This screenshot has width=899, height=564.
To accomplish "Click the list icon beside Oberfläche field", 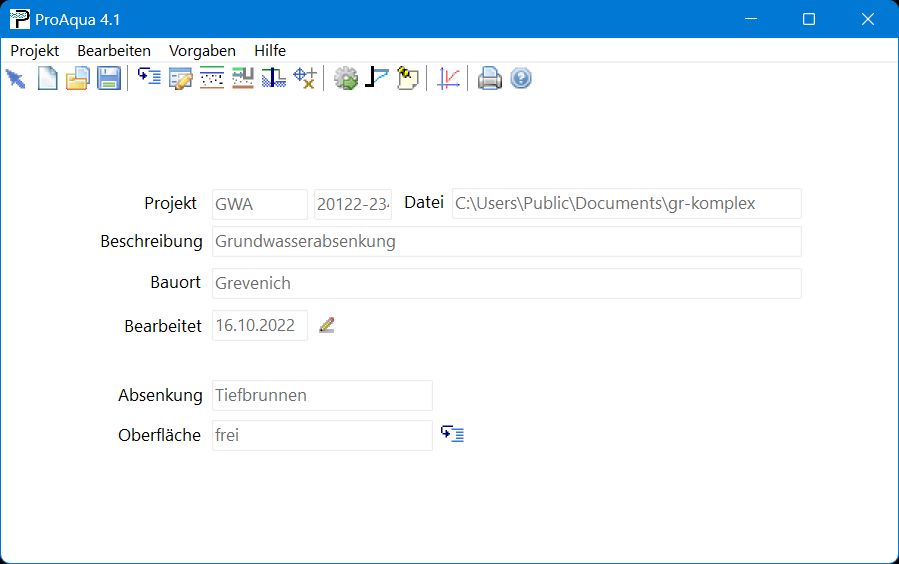I will (453, 435).
